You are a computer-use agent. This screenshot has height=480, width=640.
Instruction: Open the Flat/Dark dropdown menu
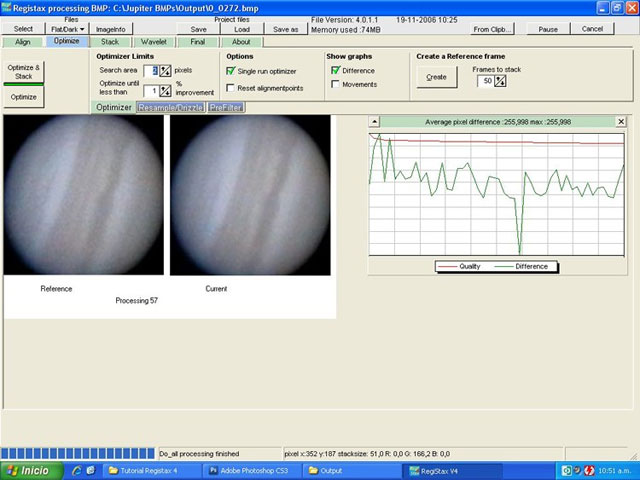pyautogui.click(x=68, y=29)
